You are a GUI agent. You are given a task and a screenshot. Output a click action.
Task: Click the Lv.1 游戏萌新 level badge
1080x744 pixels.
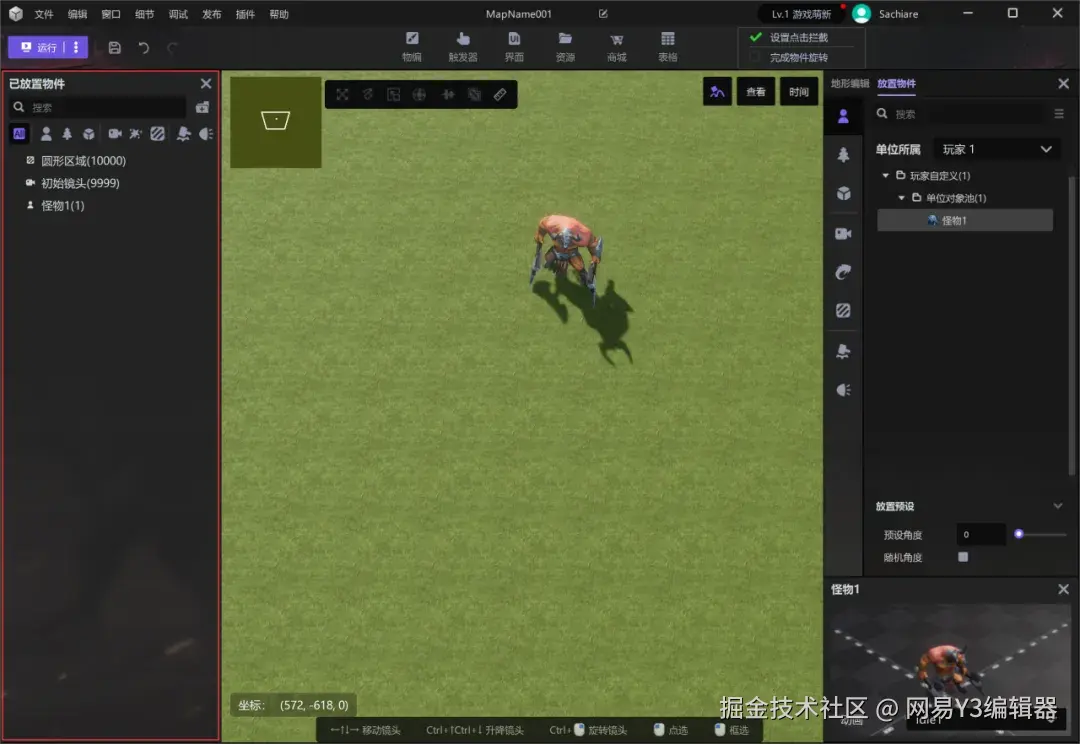pos(800,14)
